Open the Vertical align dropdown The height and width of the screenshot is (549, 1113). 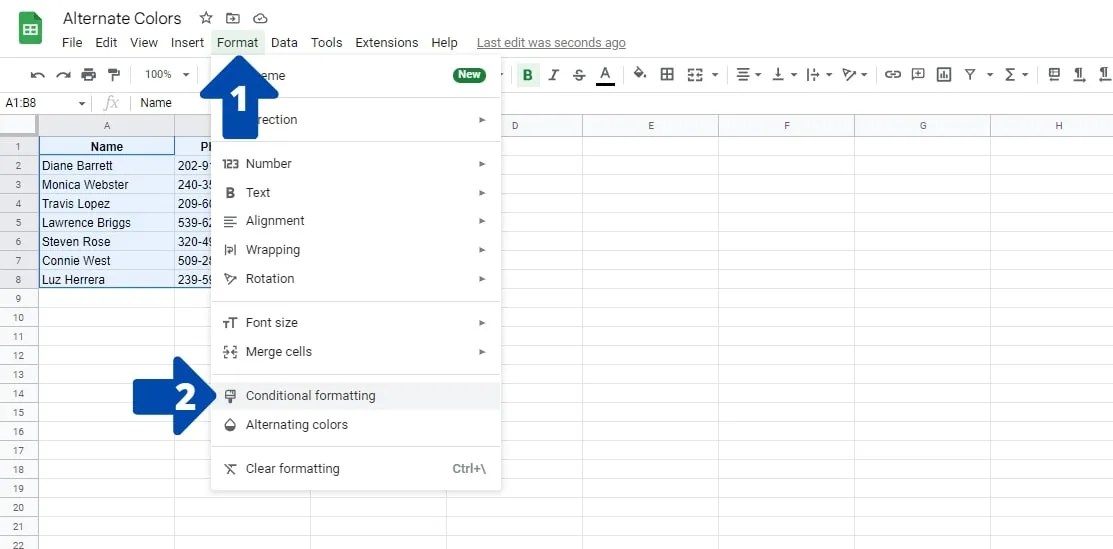[784, 75]
